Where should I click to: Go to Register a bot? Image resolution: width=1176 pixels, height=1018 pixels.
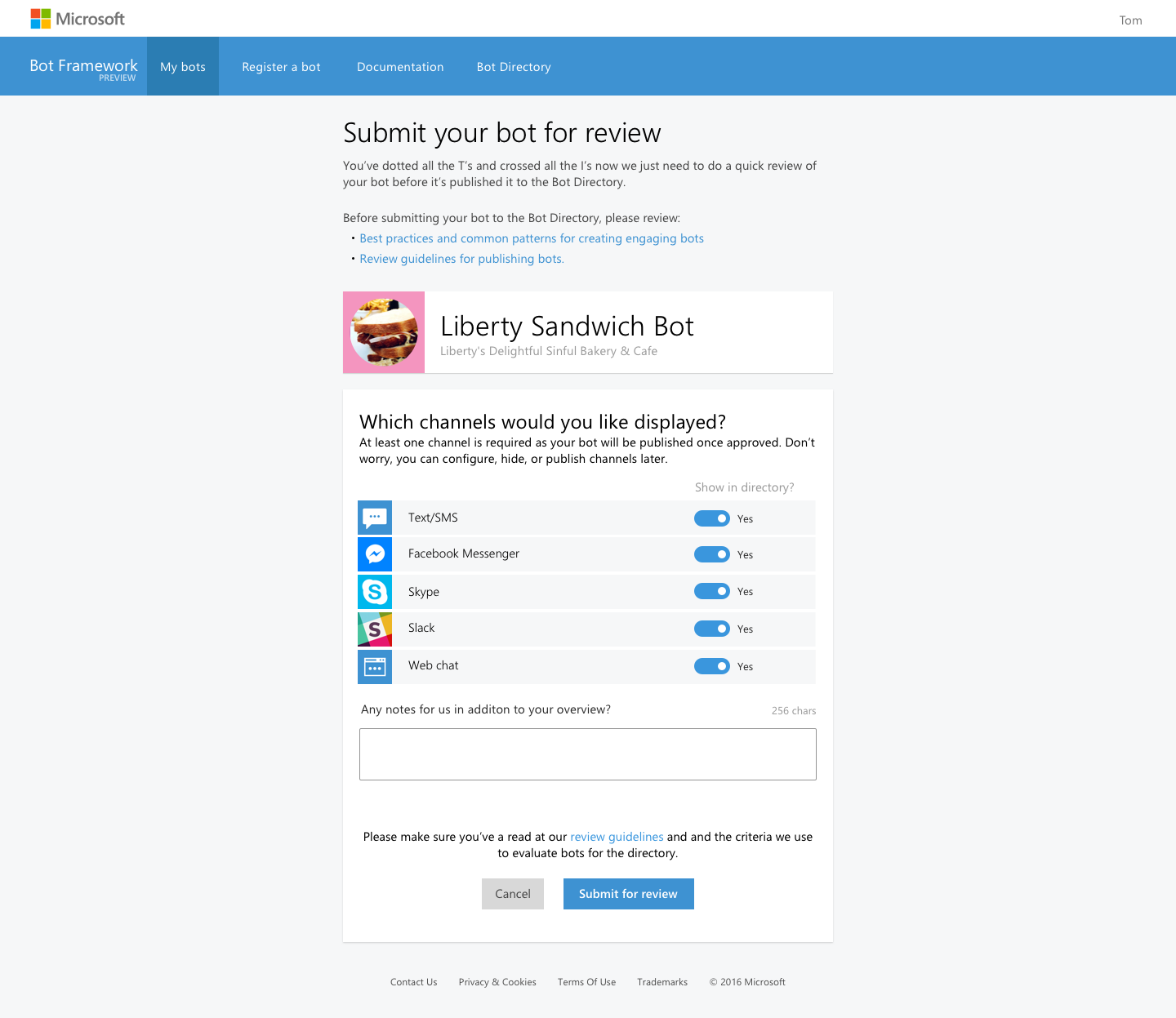(281, 67)
